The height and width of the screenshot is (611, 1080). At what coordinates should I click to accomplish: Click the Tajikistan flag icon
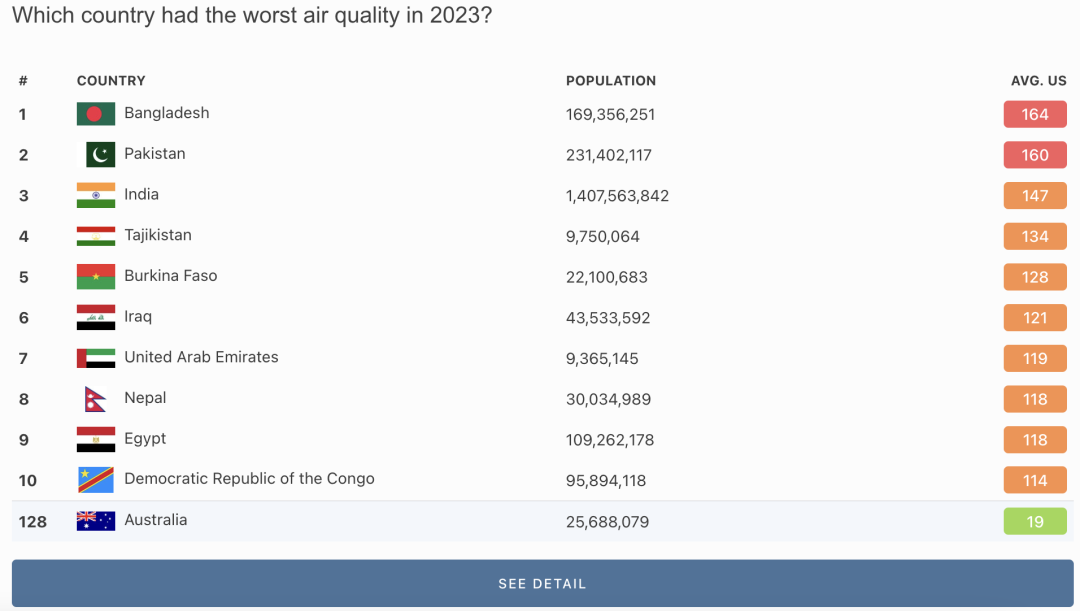(x=96, y=236)
